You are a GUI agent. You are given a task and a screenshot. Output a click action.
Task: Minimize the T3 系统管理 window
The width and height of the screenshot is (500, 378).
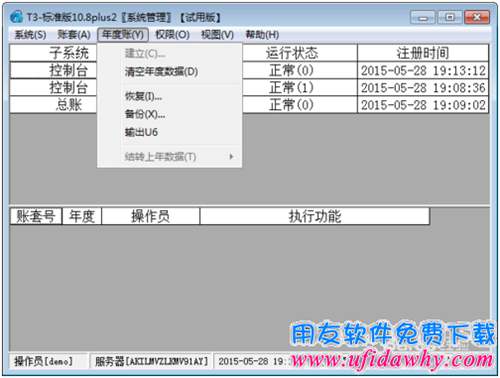[x=423, y=17]
